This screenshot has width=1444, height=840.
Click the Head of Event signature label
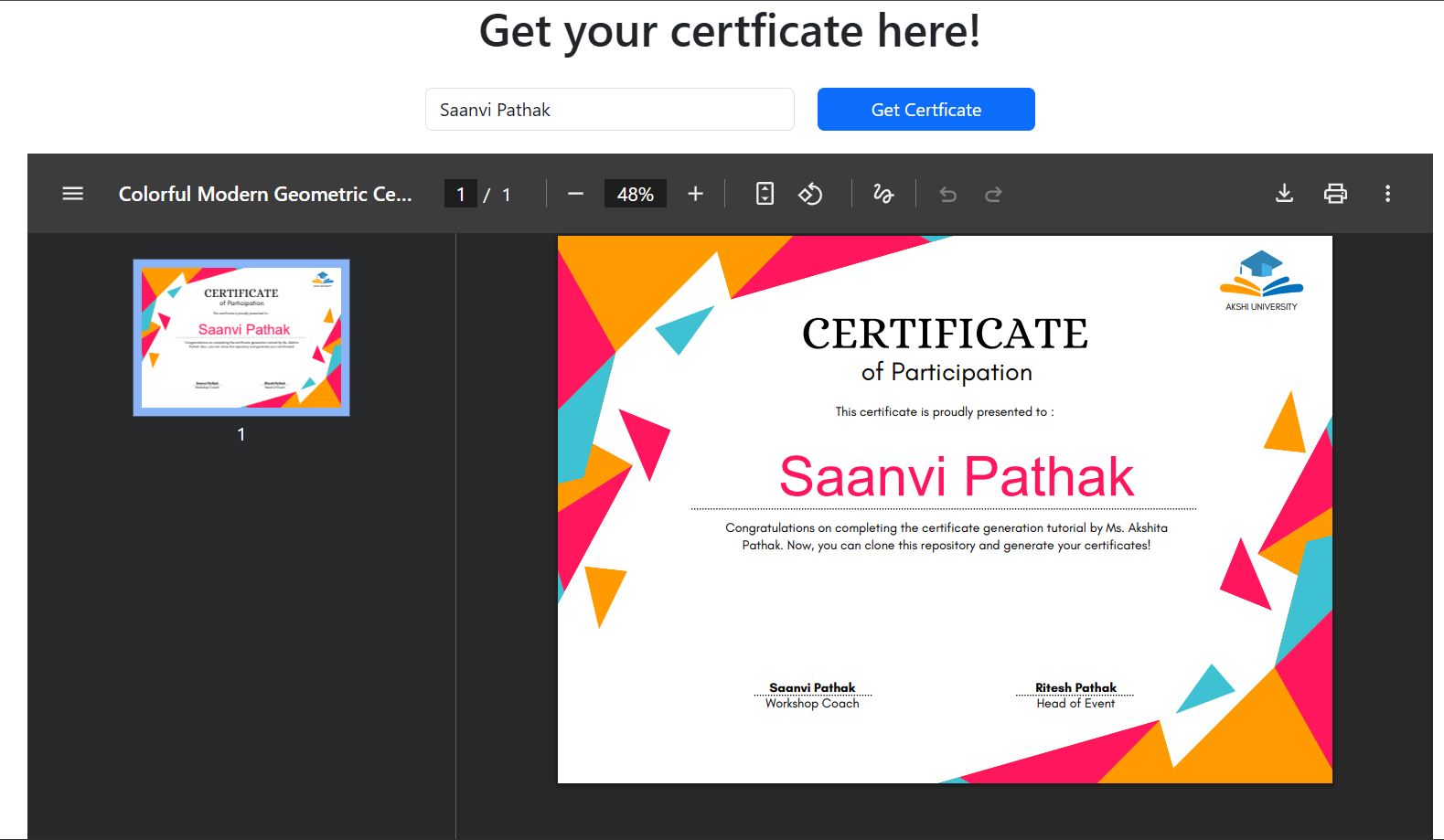tap(1075, 704)
